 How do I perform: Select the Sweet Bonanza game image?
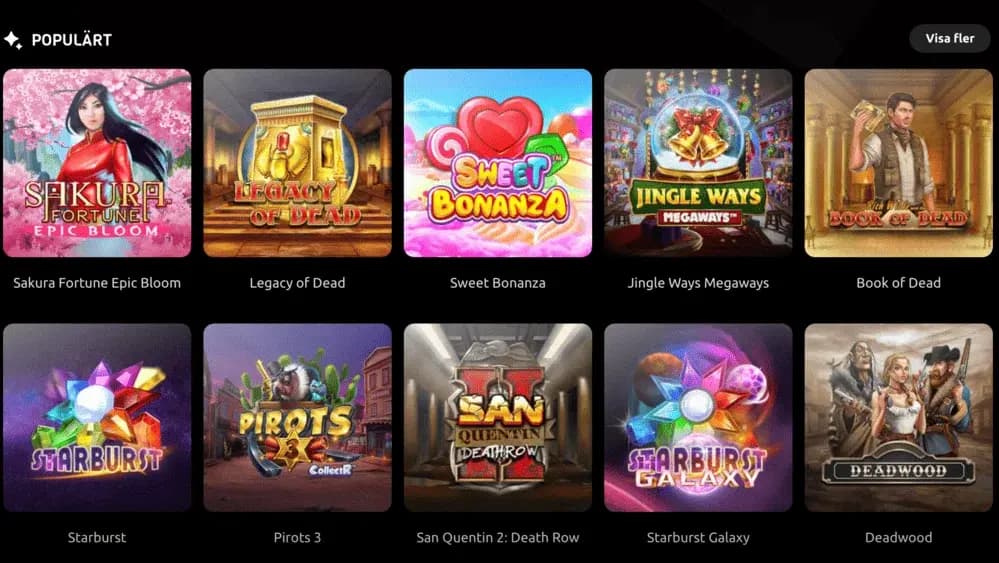(x=498, y=163)
